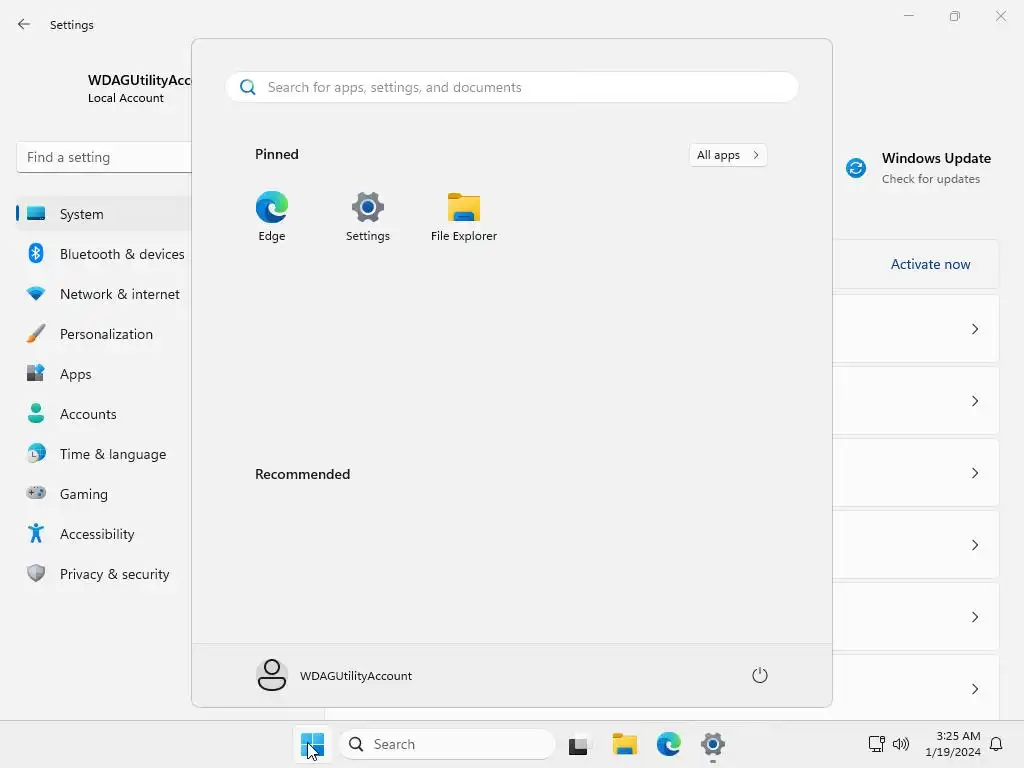
Task: Click the power icon in Start menu
Action: point(760,675)
